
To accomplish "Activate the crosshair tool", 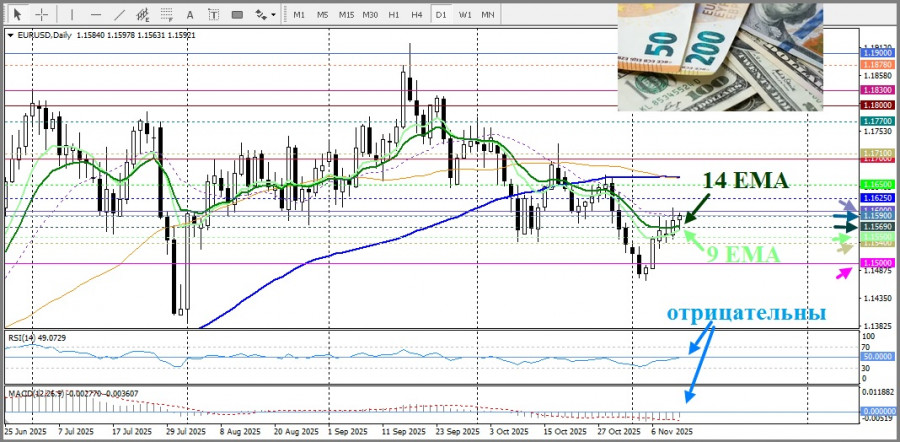I will tap(41, 15).
